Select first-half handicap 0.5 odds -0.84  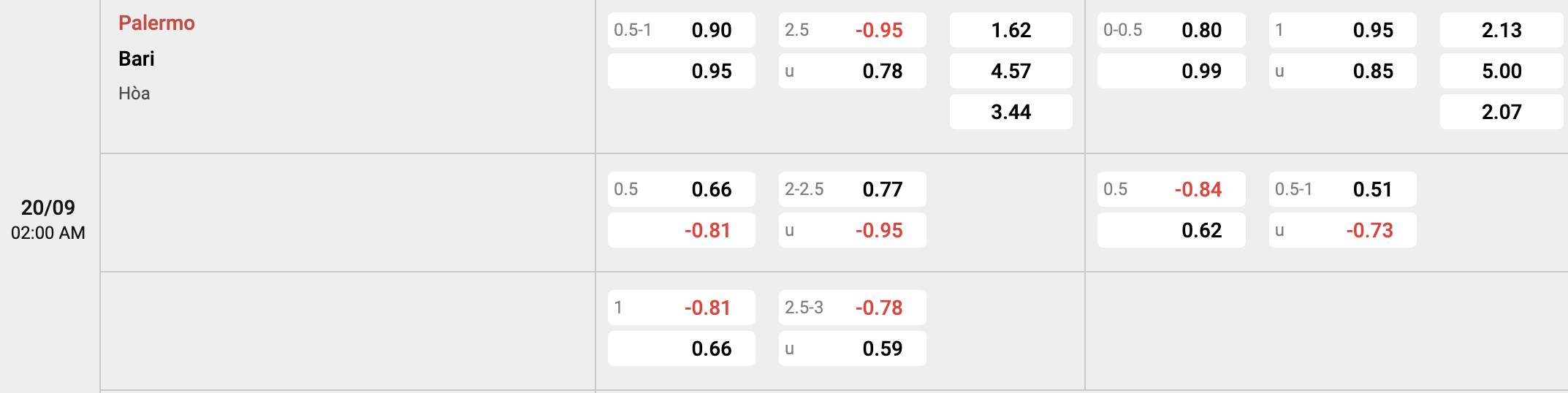coord(1171,189)
